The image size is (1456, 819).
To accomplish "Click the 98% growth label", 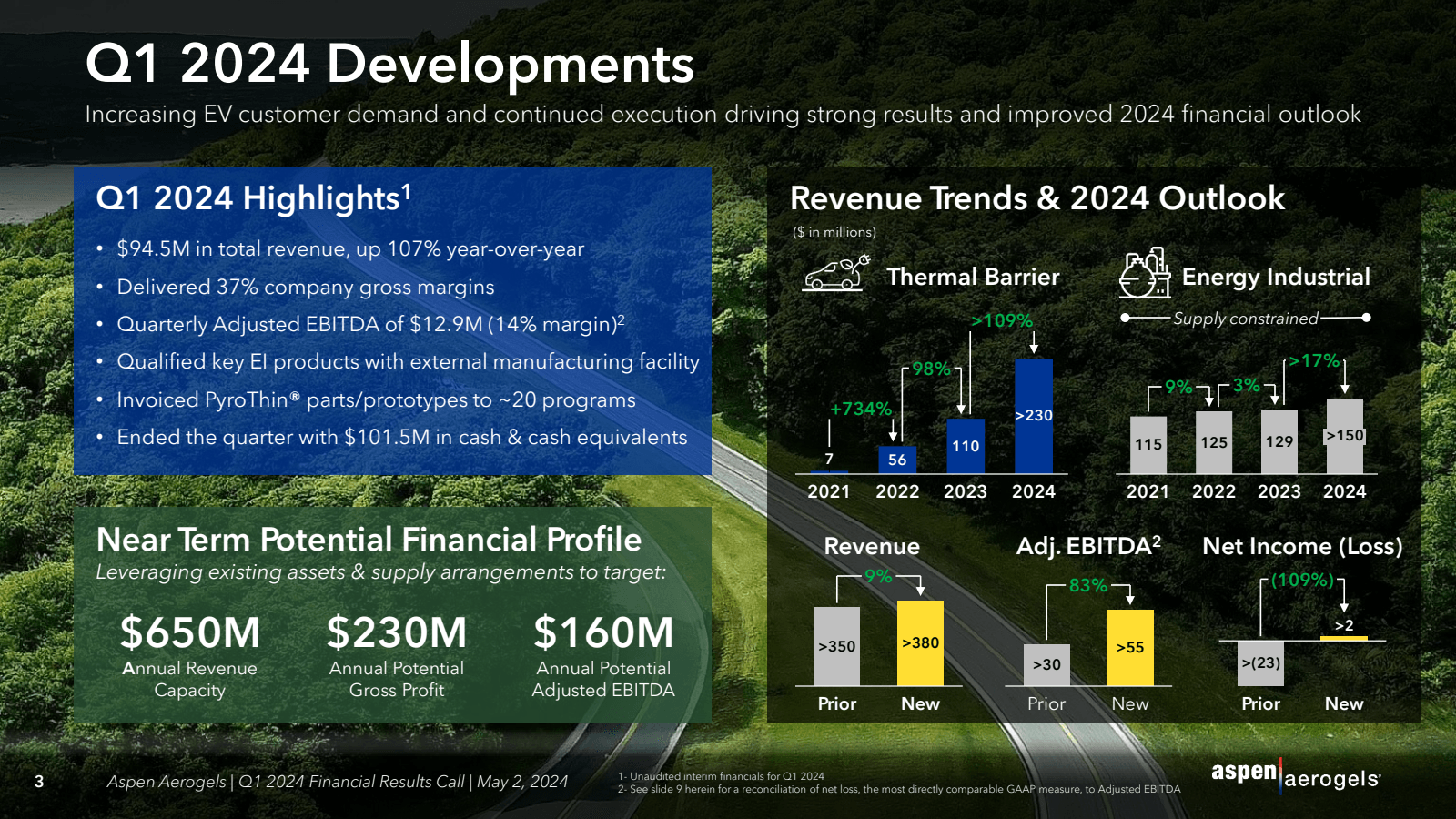I will 931,369.
